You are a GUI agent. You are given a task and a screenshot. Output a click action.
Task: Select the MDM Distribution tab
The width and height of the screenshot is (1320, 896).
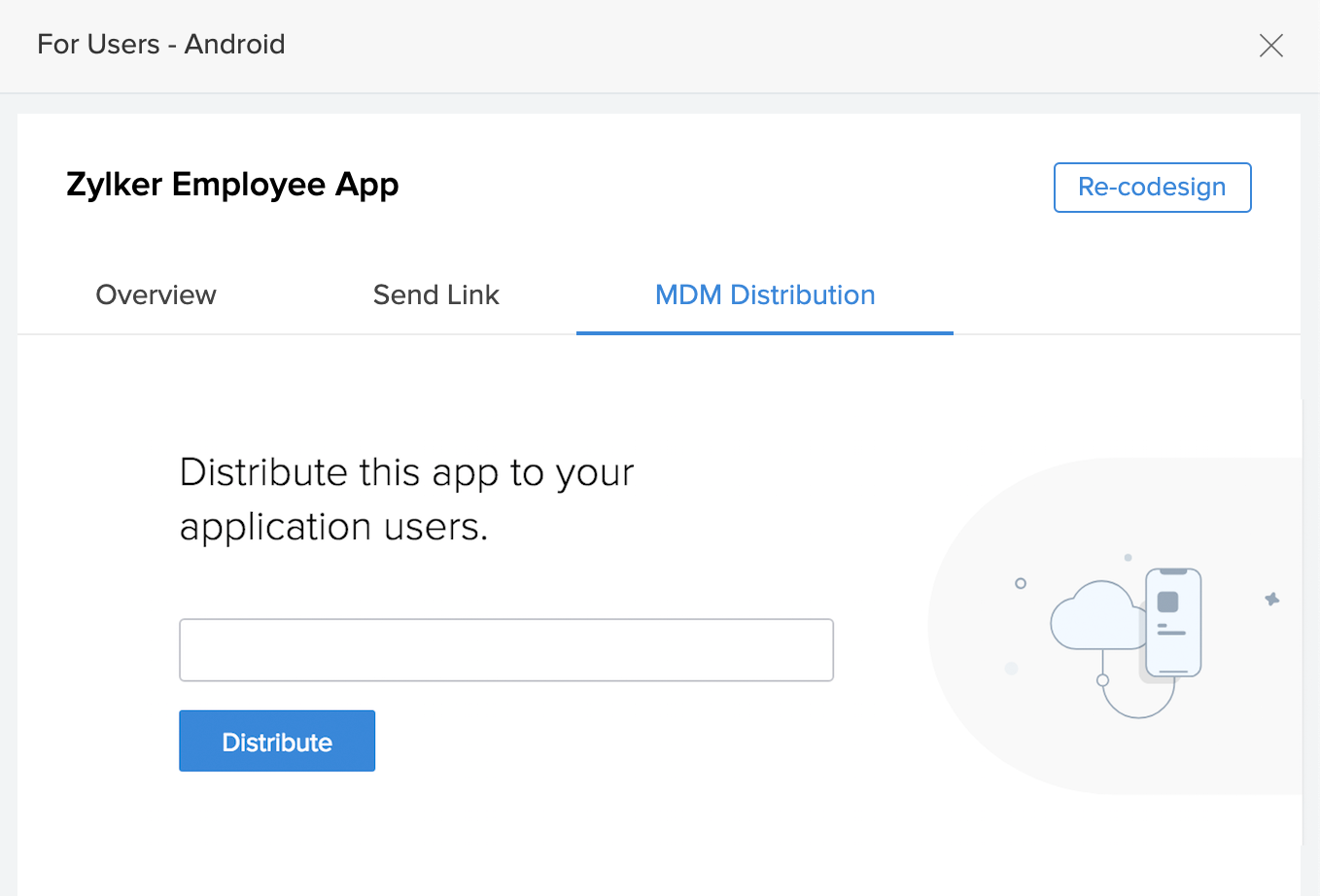pos(764,294)
